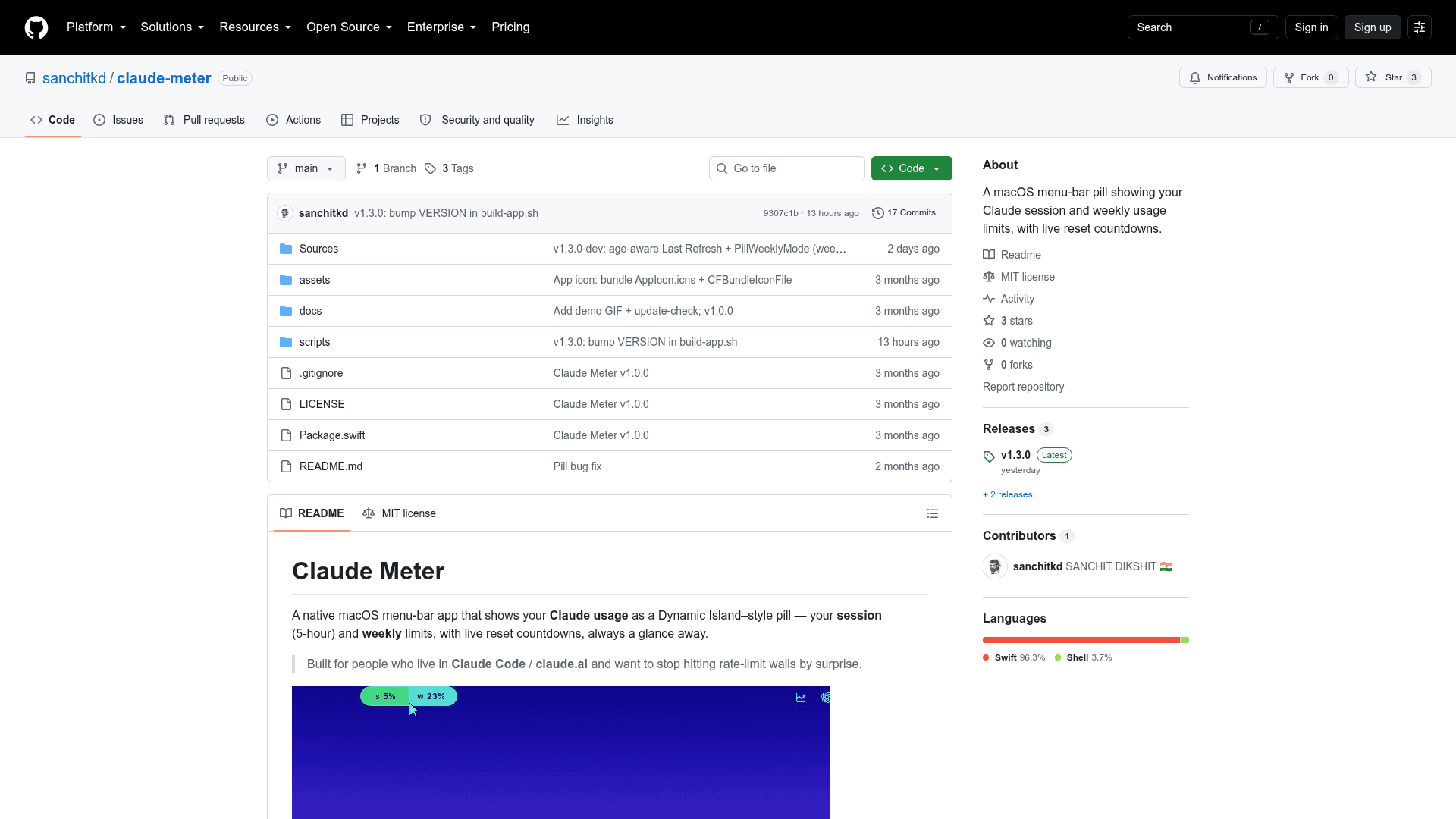Image resolution: width=1456 pixels, height=819 pixels.
Task: Switch to the Pull requests tab
Action: click(x=204, y=120)
